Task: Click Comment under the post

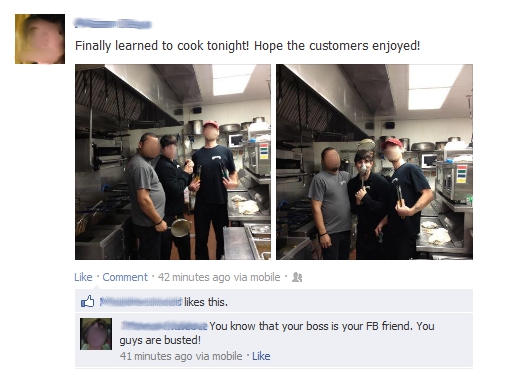Action: tap(125, 277)
